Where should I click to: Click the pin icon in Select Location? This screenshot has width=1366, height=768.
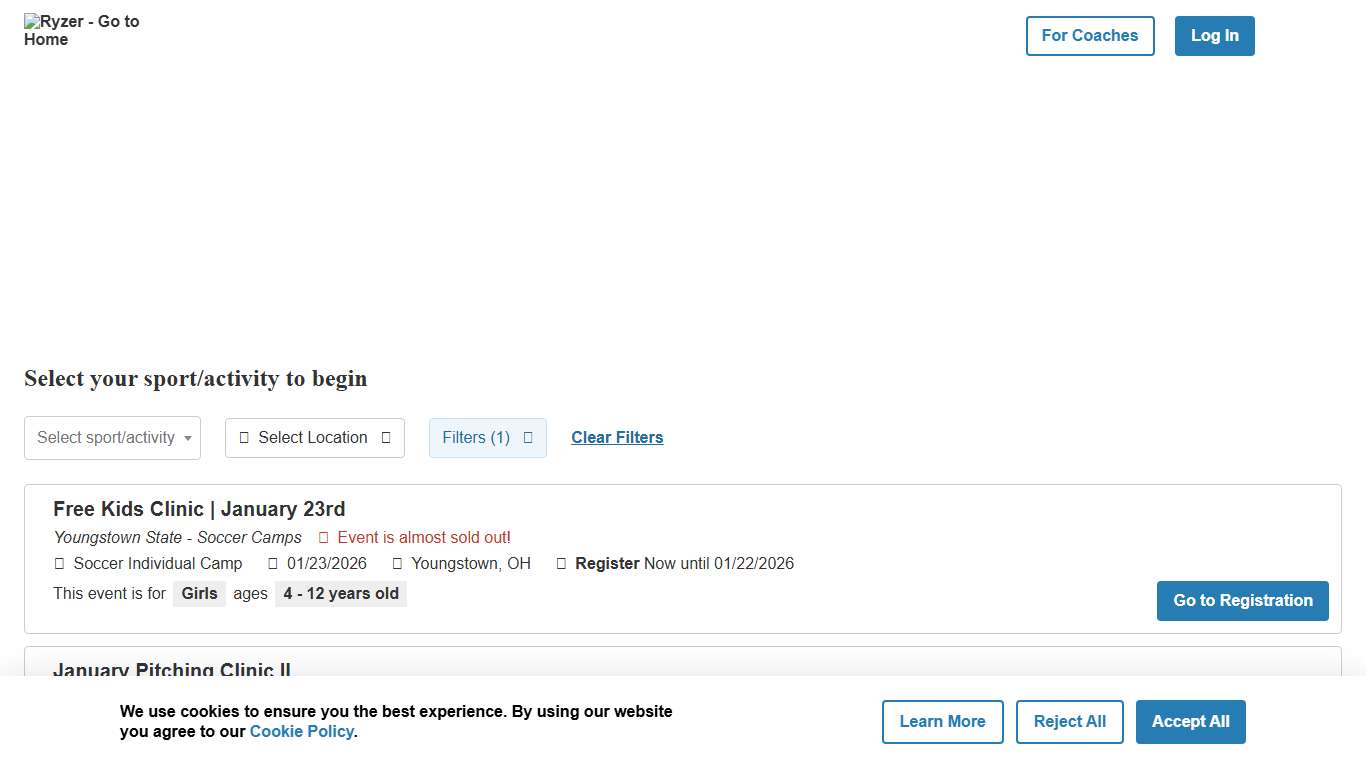click(244, 438)
